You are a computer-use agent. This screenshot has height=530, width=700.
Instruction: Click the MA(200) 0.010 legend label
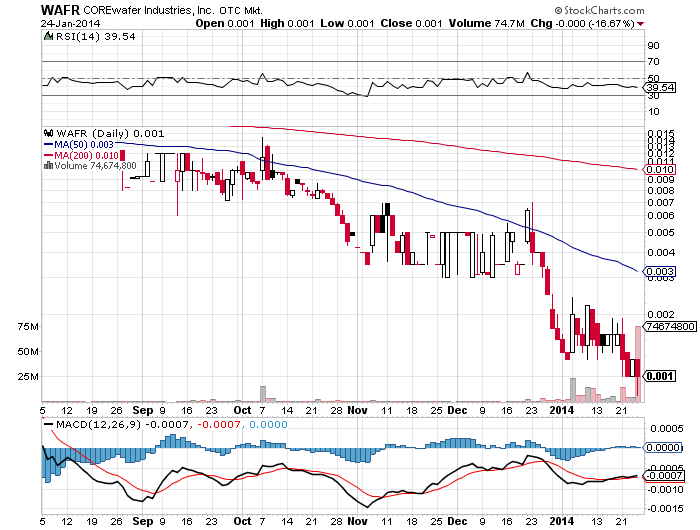click(86, 155)
